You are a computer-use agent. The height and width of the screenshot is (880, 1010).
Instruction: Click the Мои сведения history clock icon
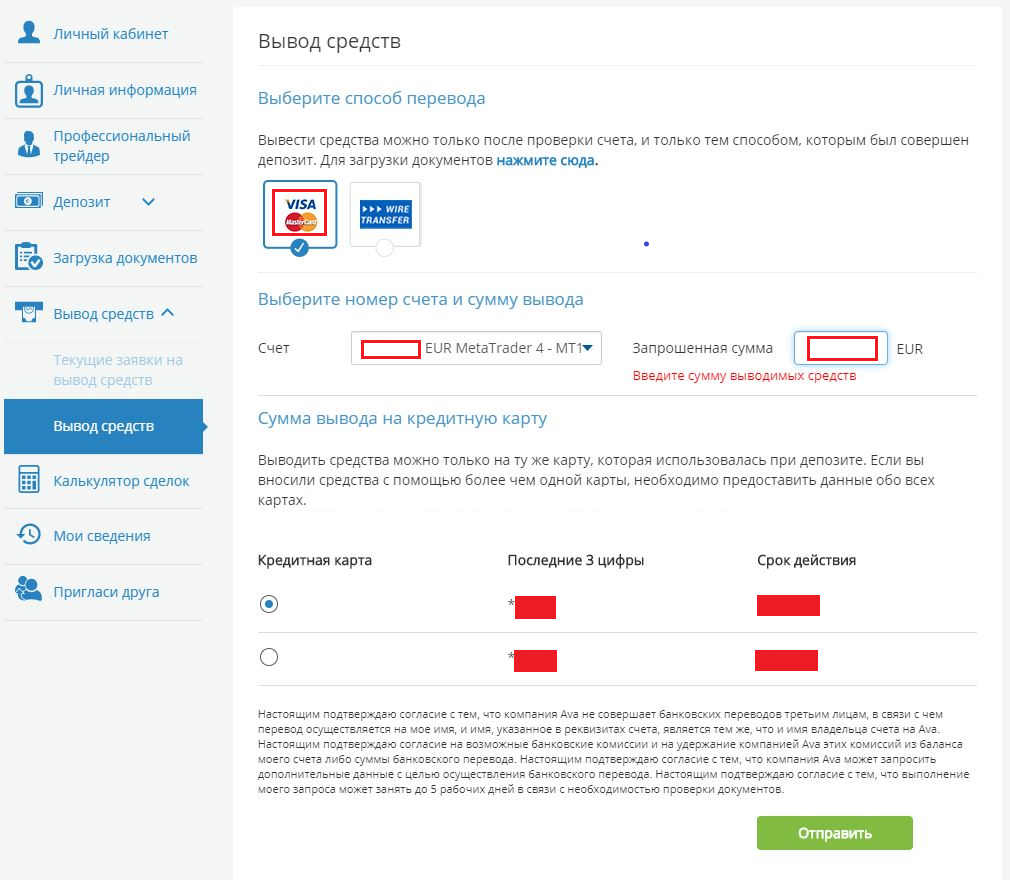tap(28, 534)
